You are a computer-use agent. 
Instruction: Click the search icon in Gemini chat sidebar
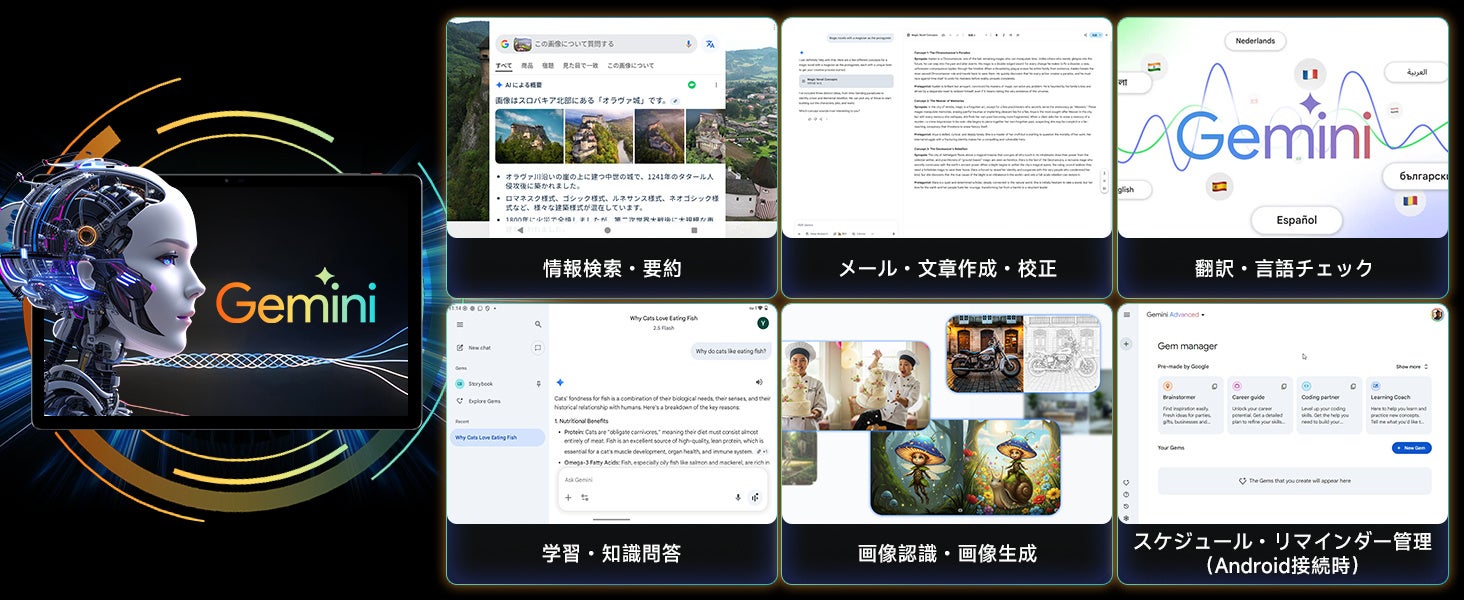[x=538, y=324]
